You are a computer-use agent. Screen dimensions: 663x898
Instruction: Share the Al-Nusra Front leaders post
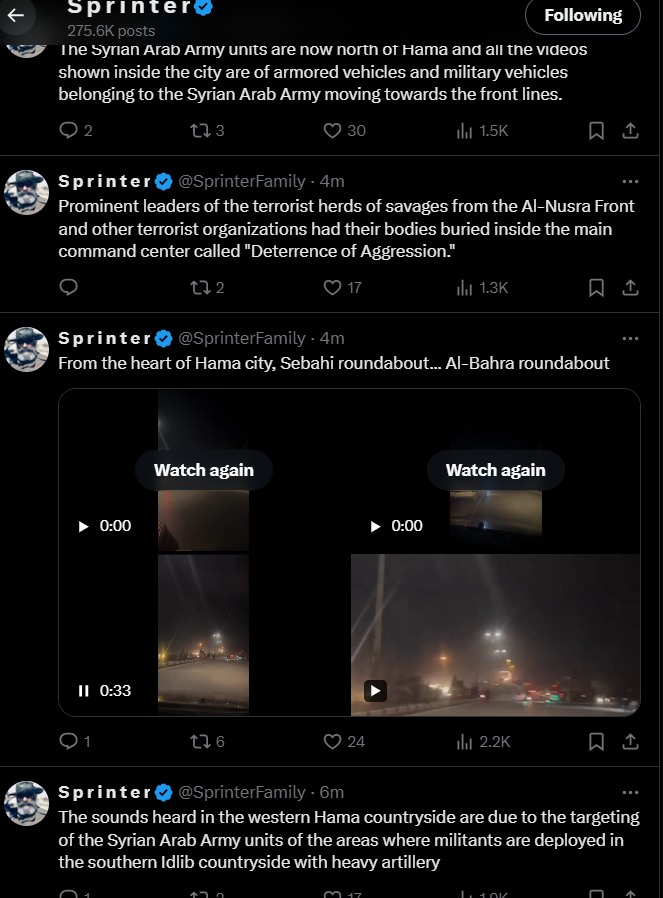point(630,287)
